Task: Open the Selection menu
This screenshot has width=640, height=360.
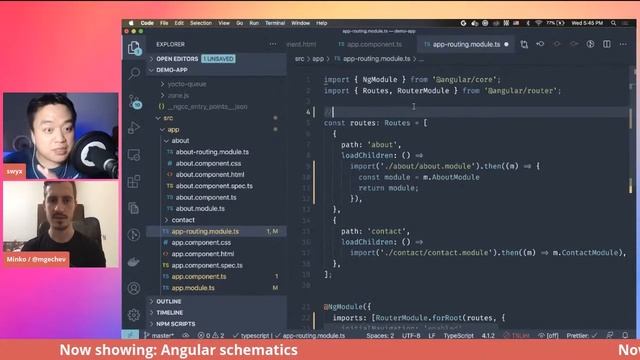Action: coord(201,23)
